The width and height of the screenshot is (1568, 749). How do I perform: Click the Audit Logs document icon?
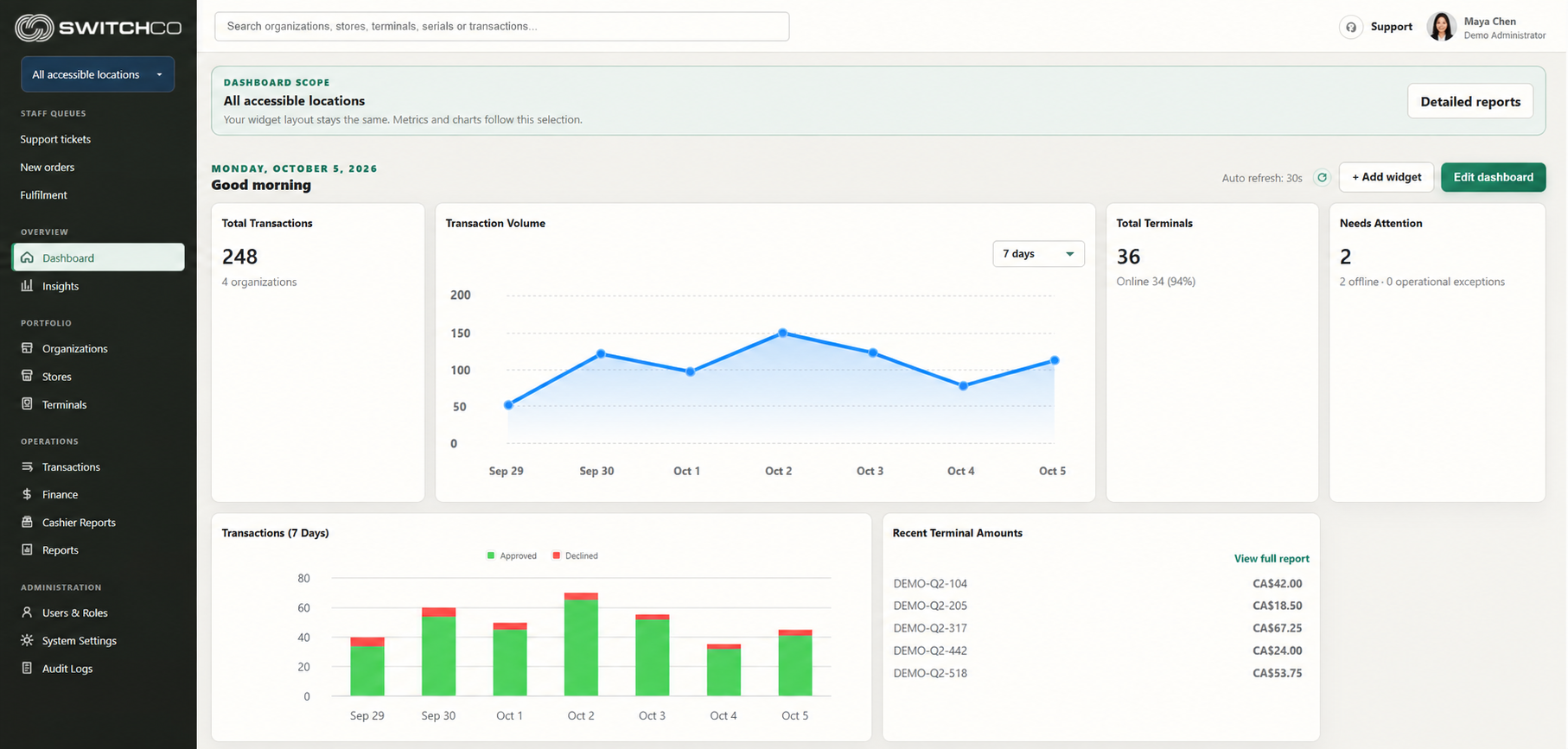coord(28,668)
